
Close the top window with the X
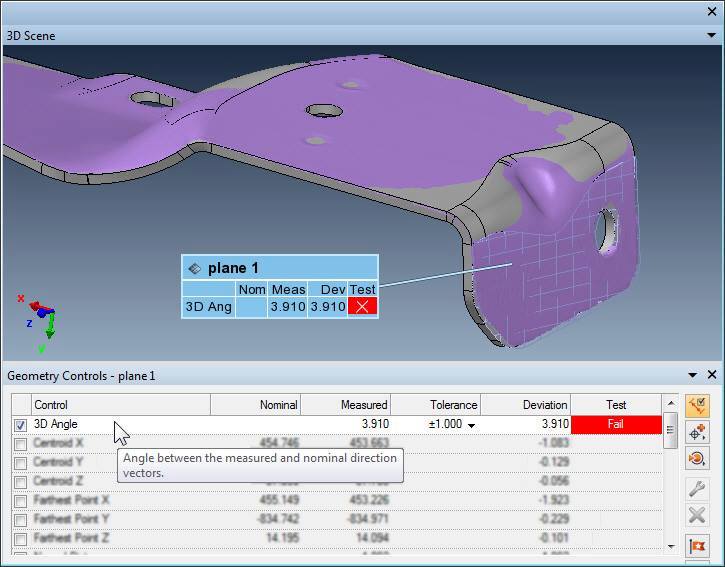point(712,12)
